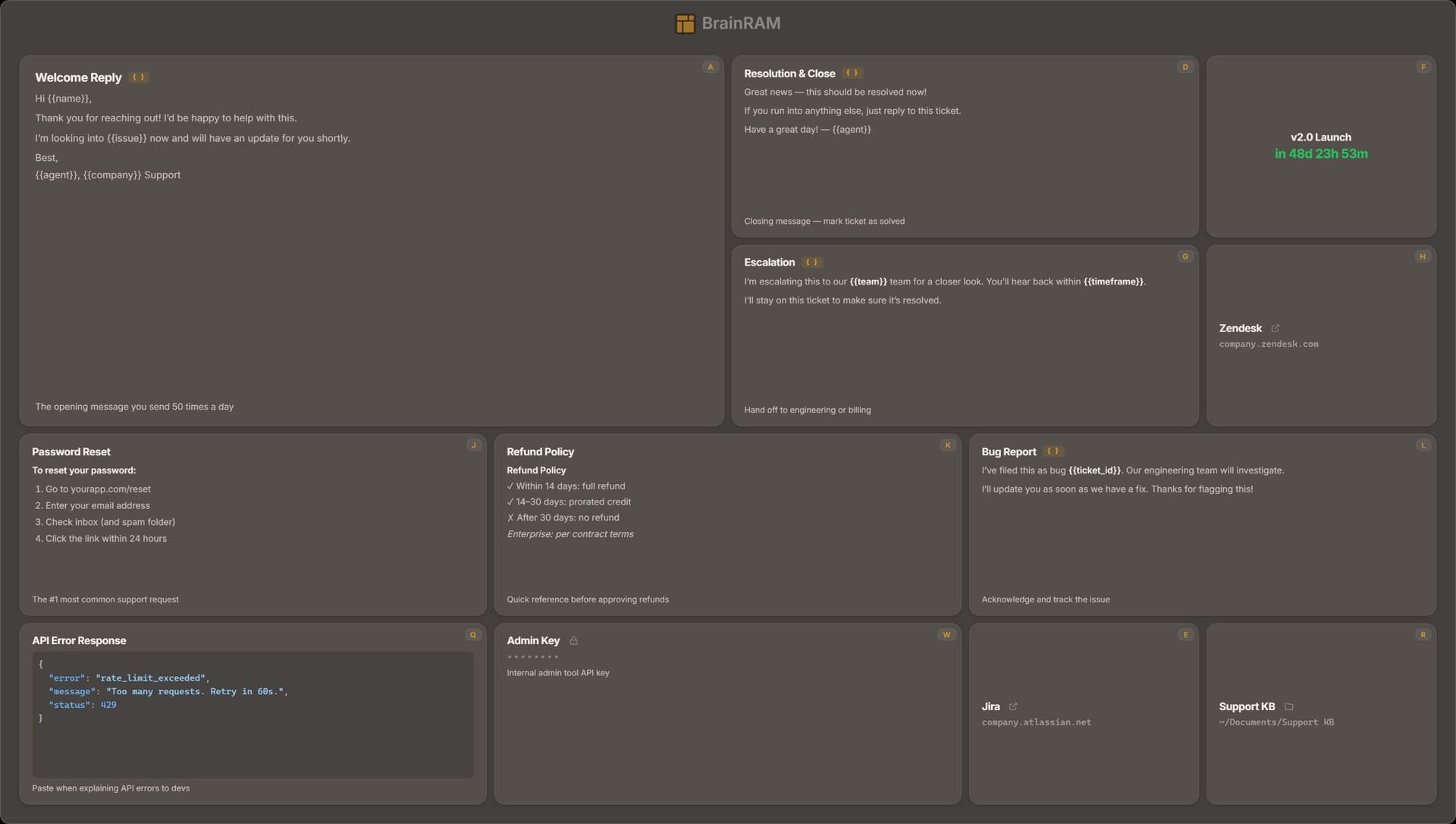Click 'Hi {{name}},' line in Welcome Reply
Image resolution: width=1456 pixels, height=824 pixels.
[63, 99]
